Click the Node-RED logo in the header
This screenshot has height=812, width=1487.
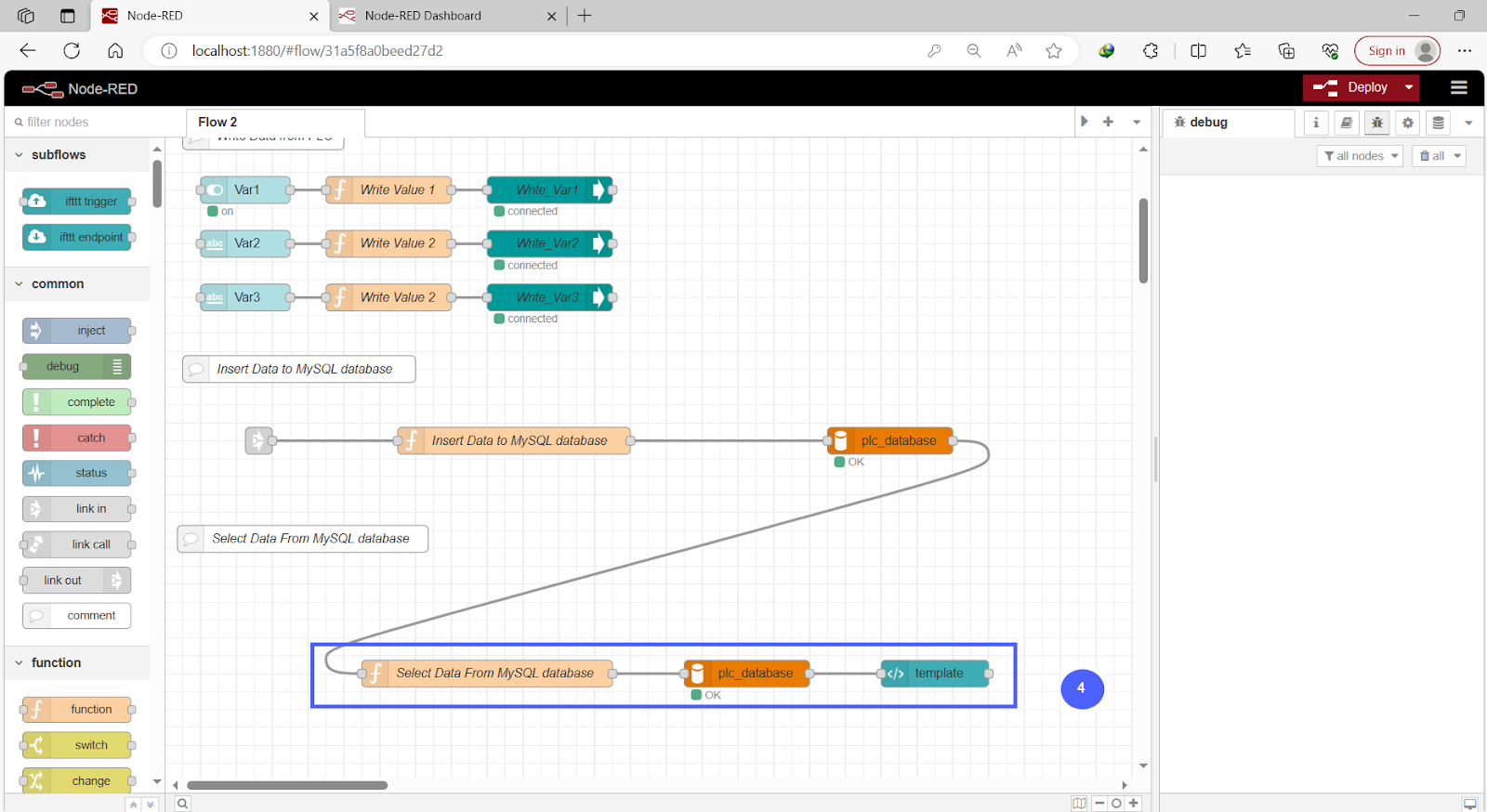point(42,89)
